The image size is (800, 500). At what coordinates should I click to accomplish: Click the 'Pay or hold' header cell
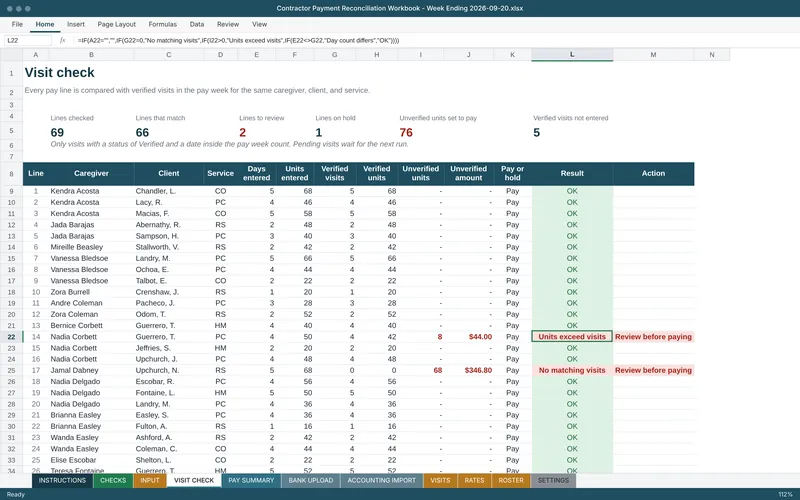pyautogui.click(x=512, y=173)
